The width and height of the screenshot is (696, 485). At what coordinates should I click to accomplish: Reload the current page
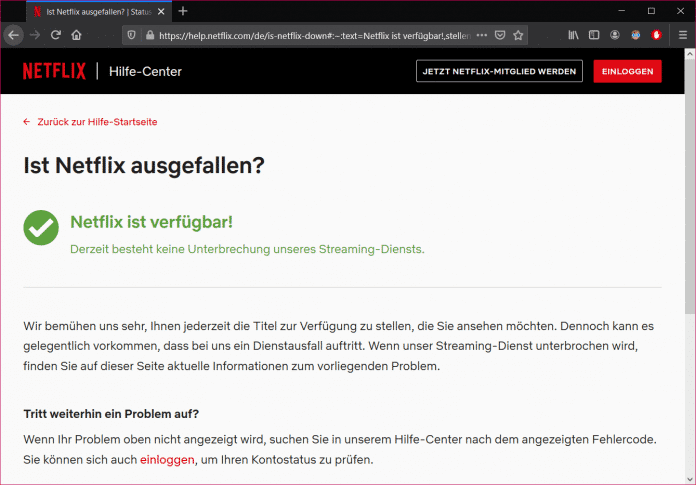[x=55, y=35]
